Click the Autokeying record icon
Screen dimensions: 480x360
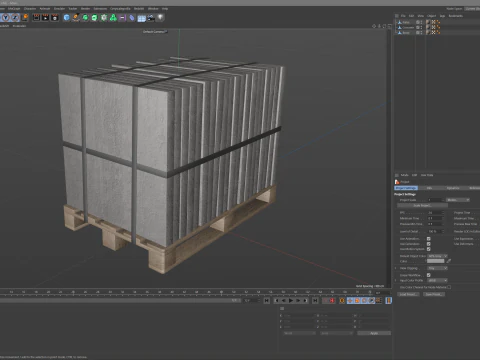[x=332, y=301]
